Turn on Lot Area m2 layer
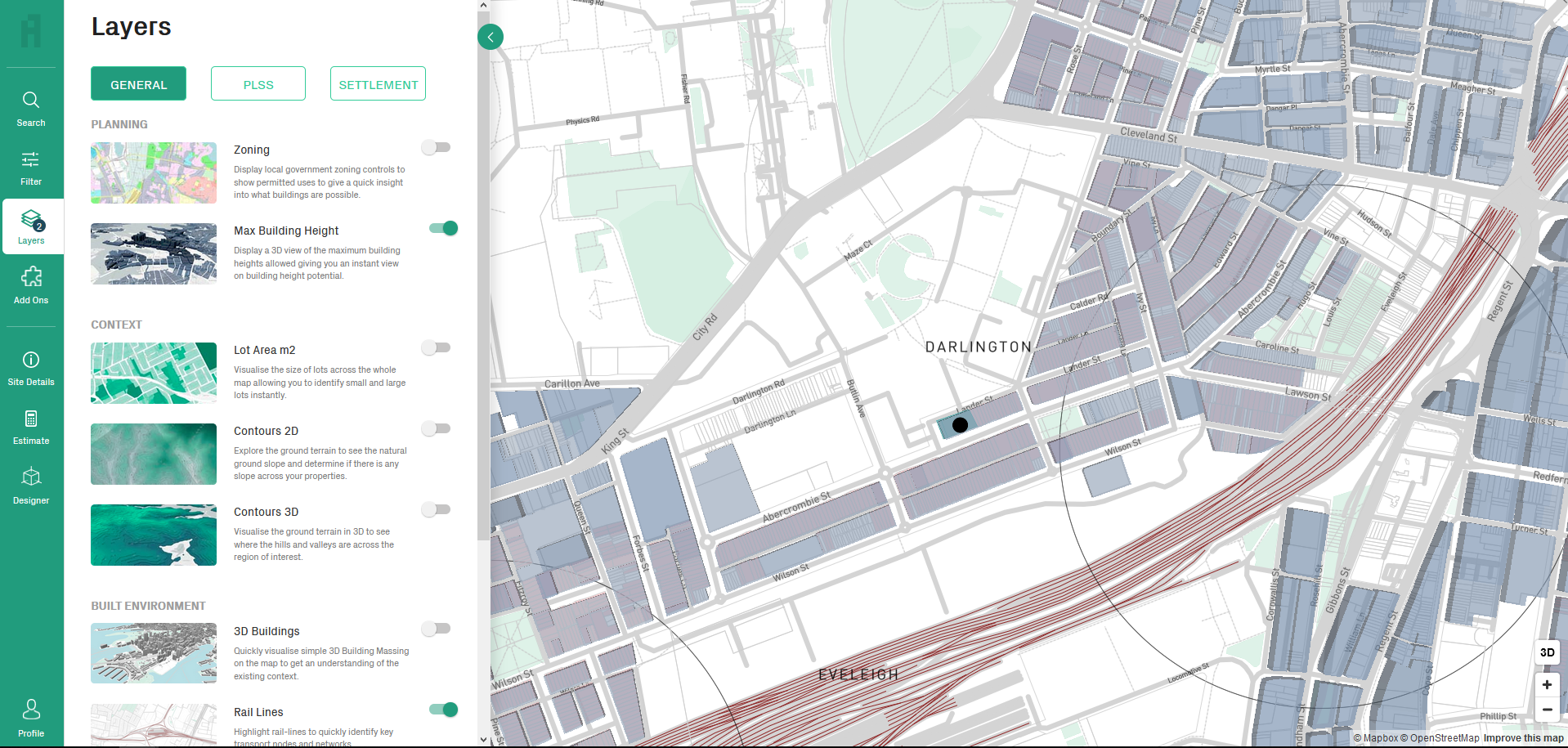Screen dimensions: 1568x748 click(x=436, y=347)
